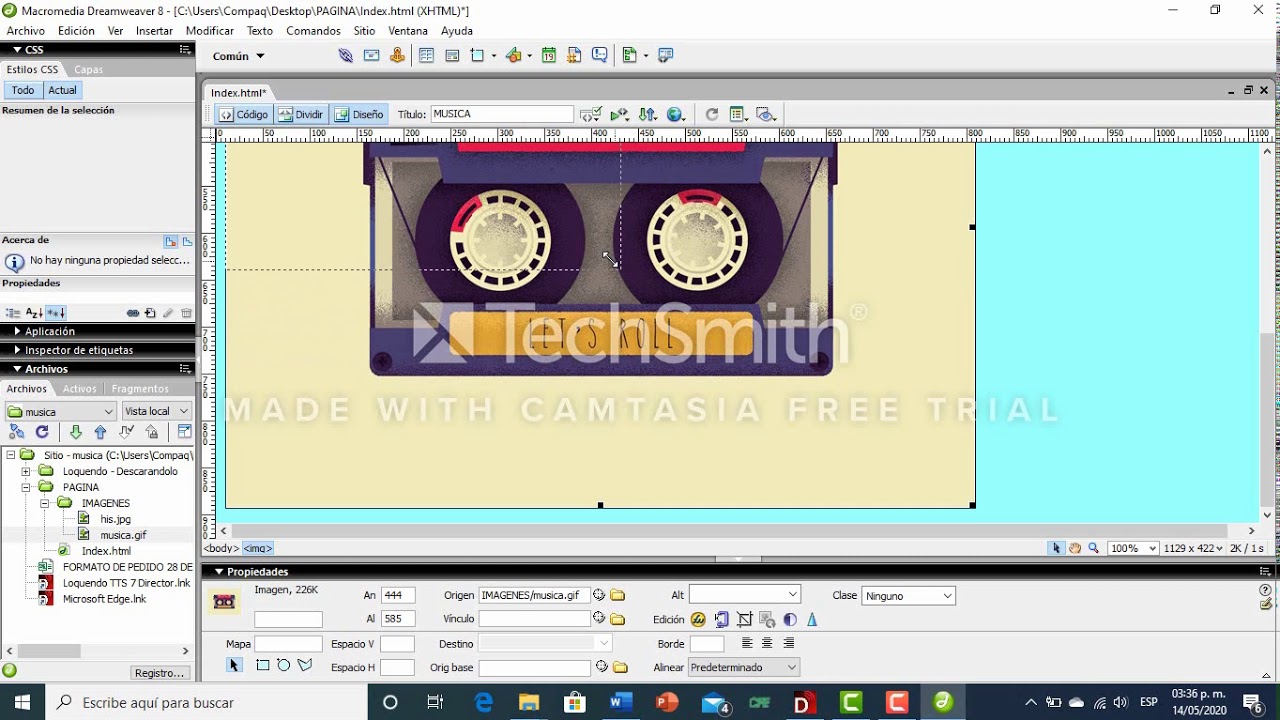This screenshot has width=1280, height=720.
Task: Click the File management arrows icon
Action: [647, 114]
